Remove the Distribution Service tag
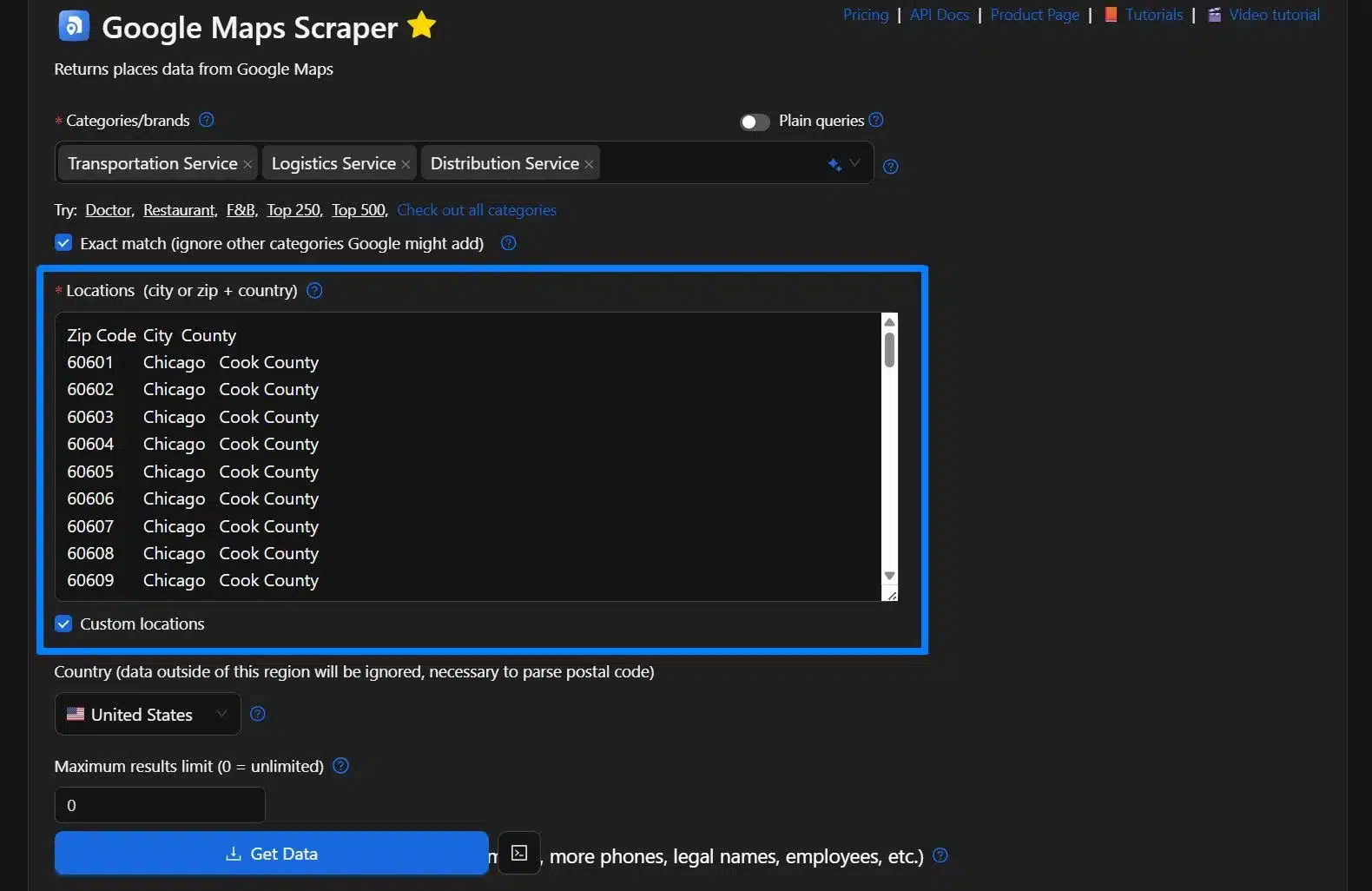This screenshot has width=1372, height=891. click(x=589, y=164)
